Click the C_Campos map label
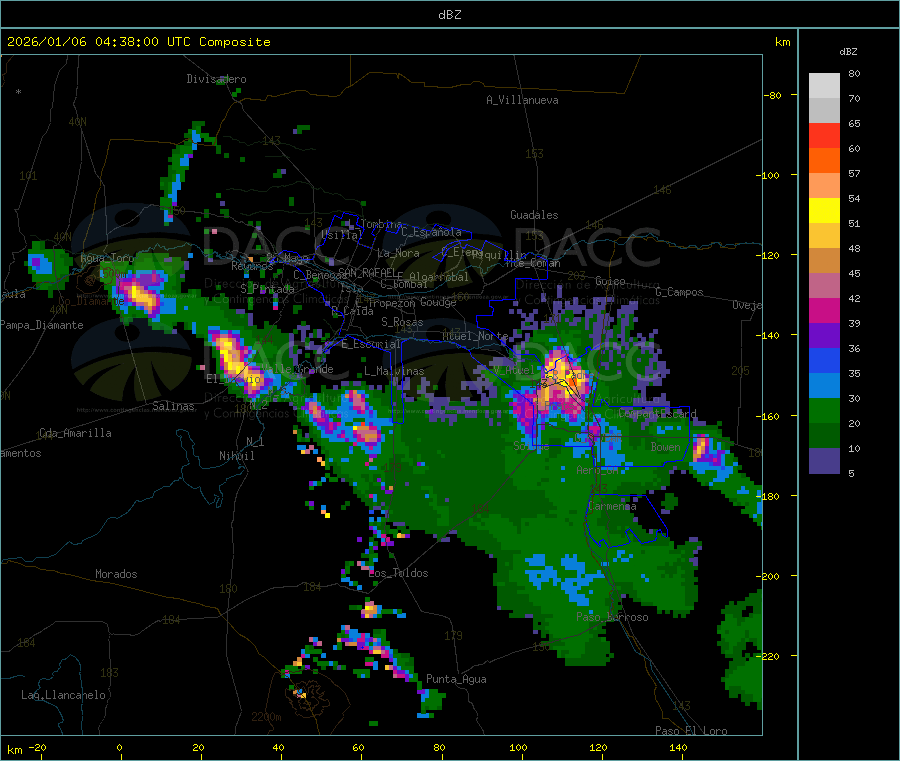The width and height of the screenshot is (900, 761). (680, 292)
